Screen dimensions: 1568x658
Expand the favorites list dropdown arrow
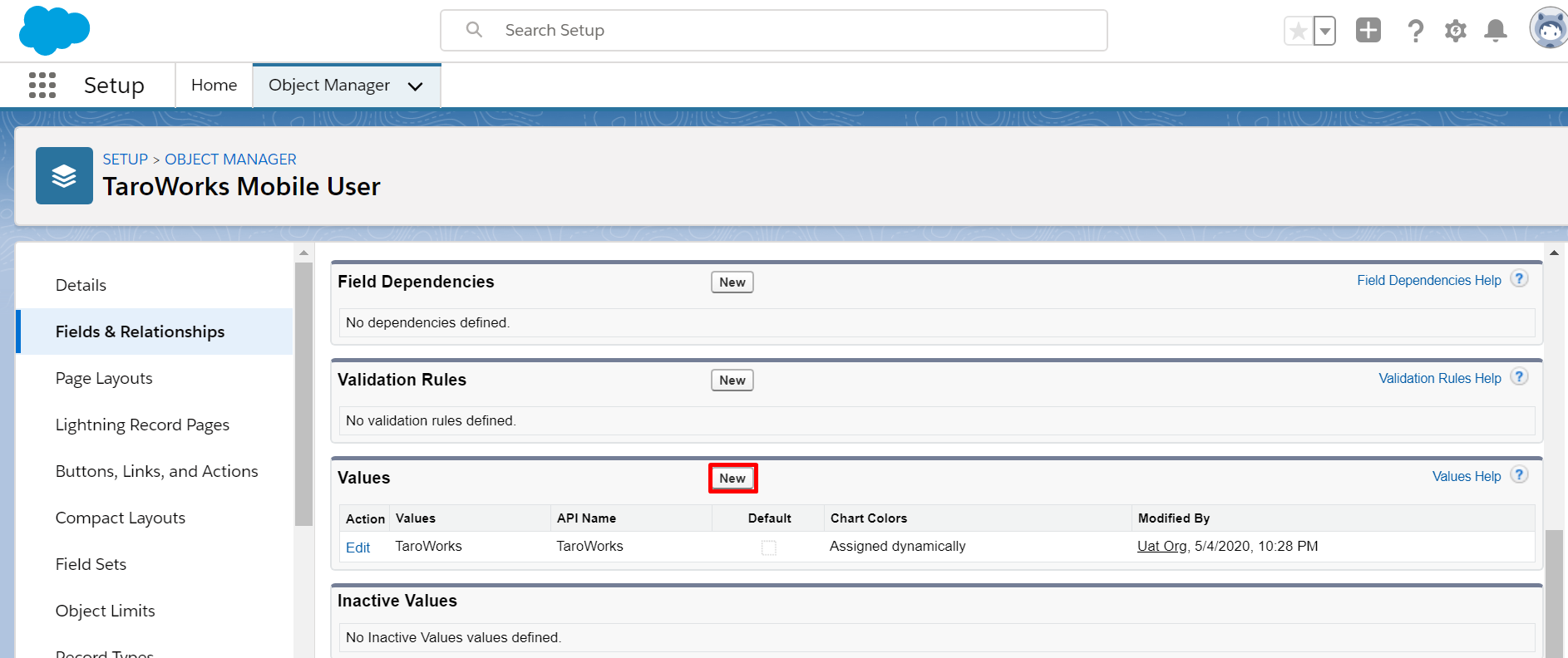click(x=1325, y=32)
